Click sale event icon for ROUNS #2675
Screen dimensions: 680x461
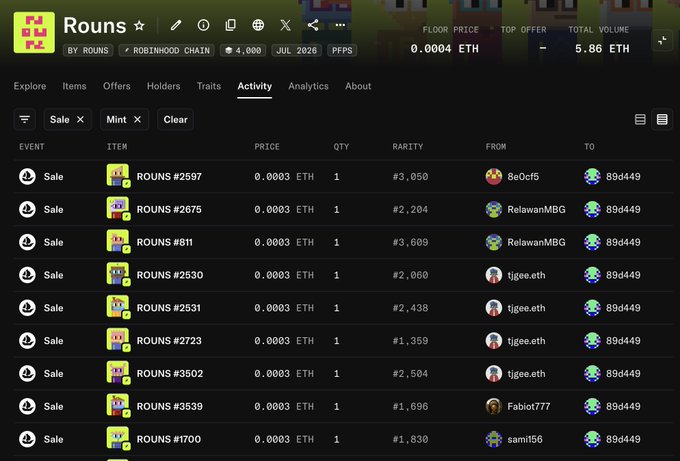[27, 209]
